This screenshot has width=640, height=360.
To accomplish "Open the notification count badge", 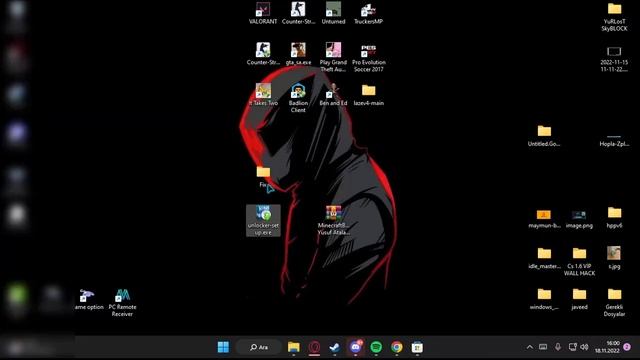I will (x=627, y=347).
